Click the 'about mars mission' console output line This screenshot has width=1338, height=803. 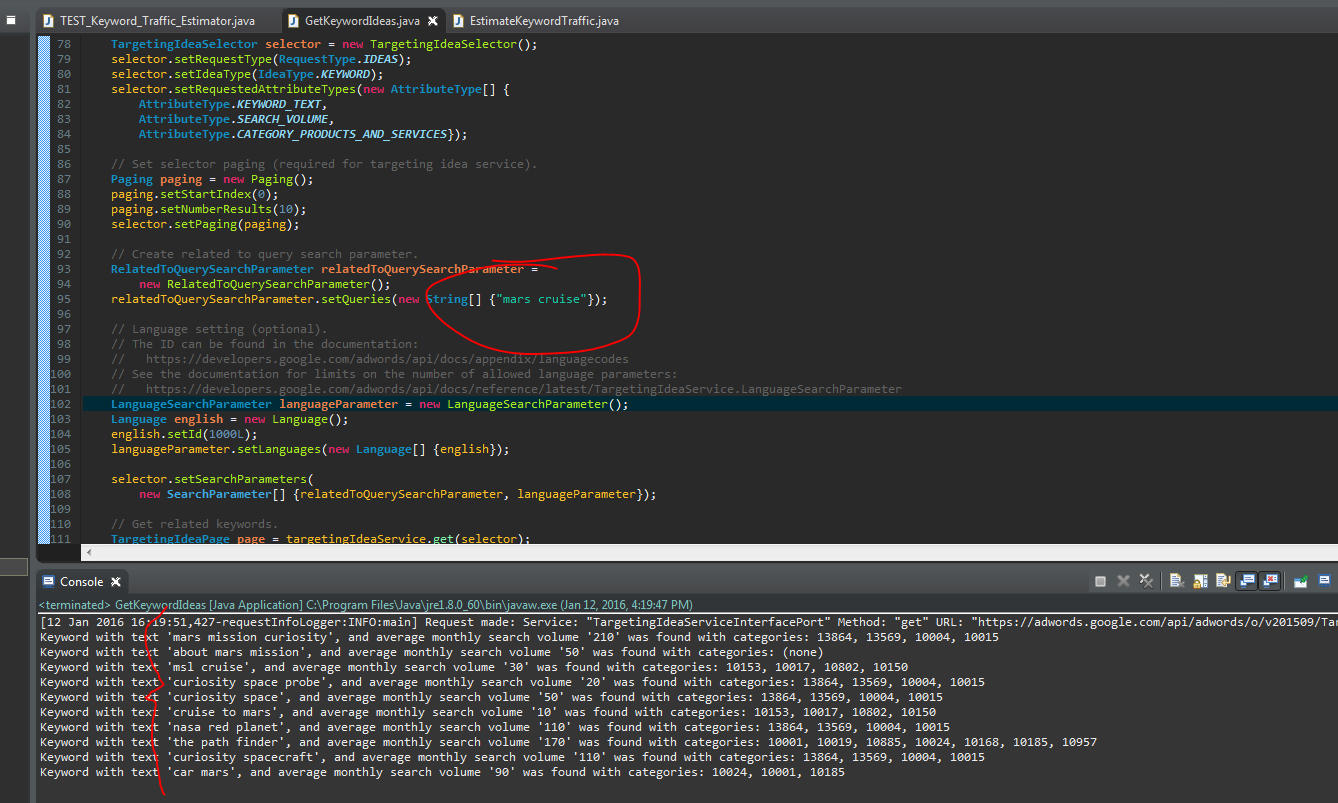[432, 652]
